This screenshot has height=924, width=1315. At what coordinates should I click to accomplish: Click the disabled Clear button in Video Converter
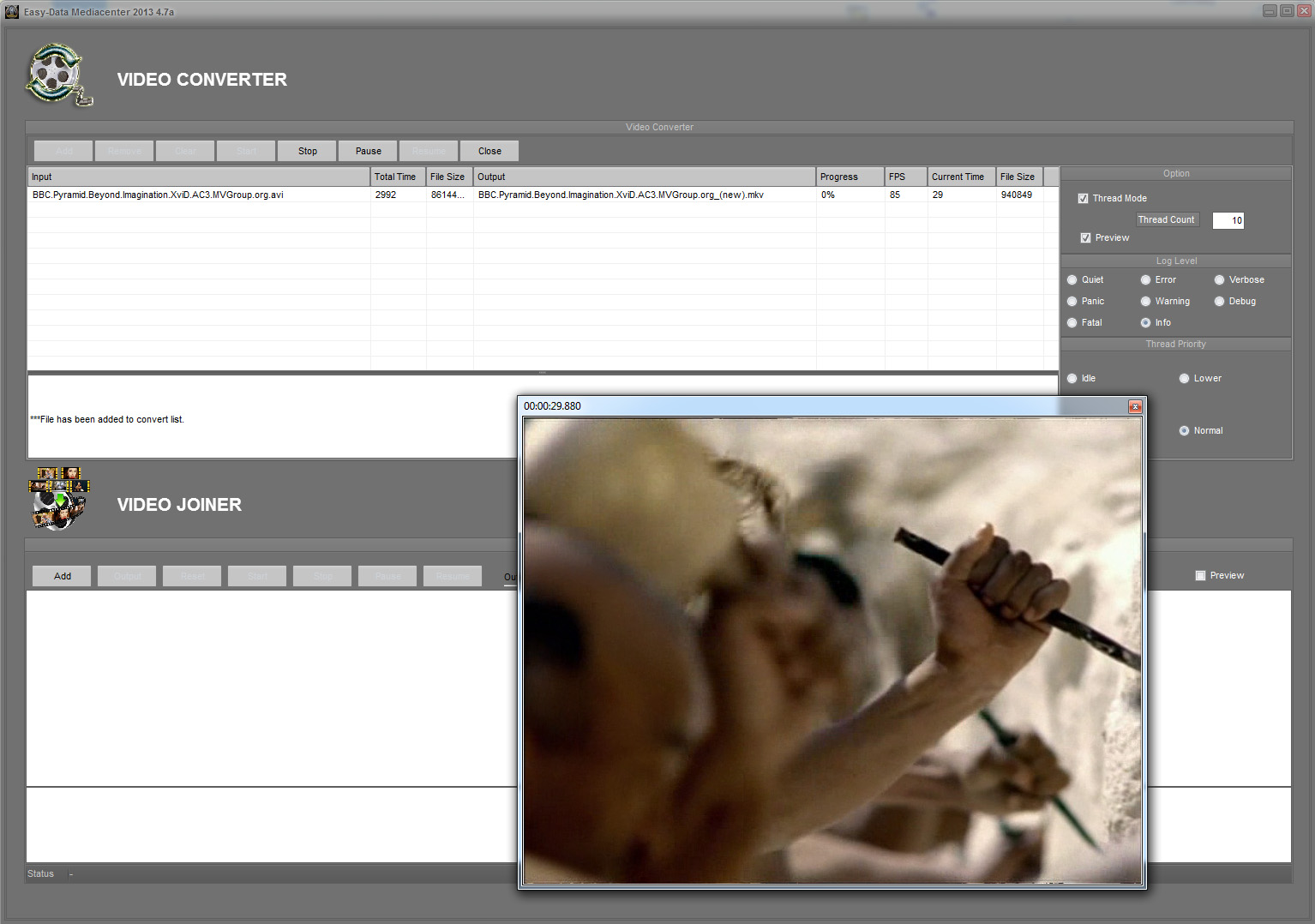(x=185, y=151)
